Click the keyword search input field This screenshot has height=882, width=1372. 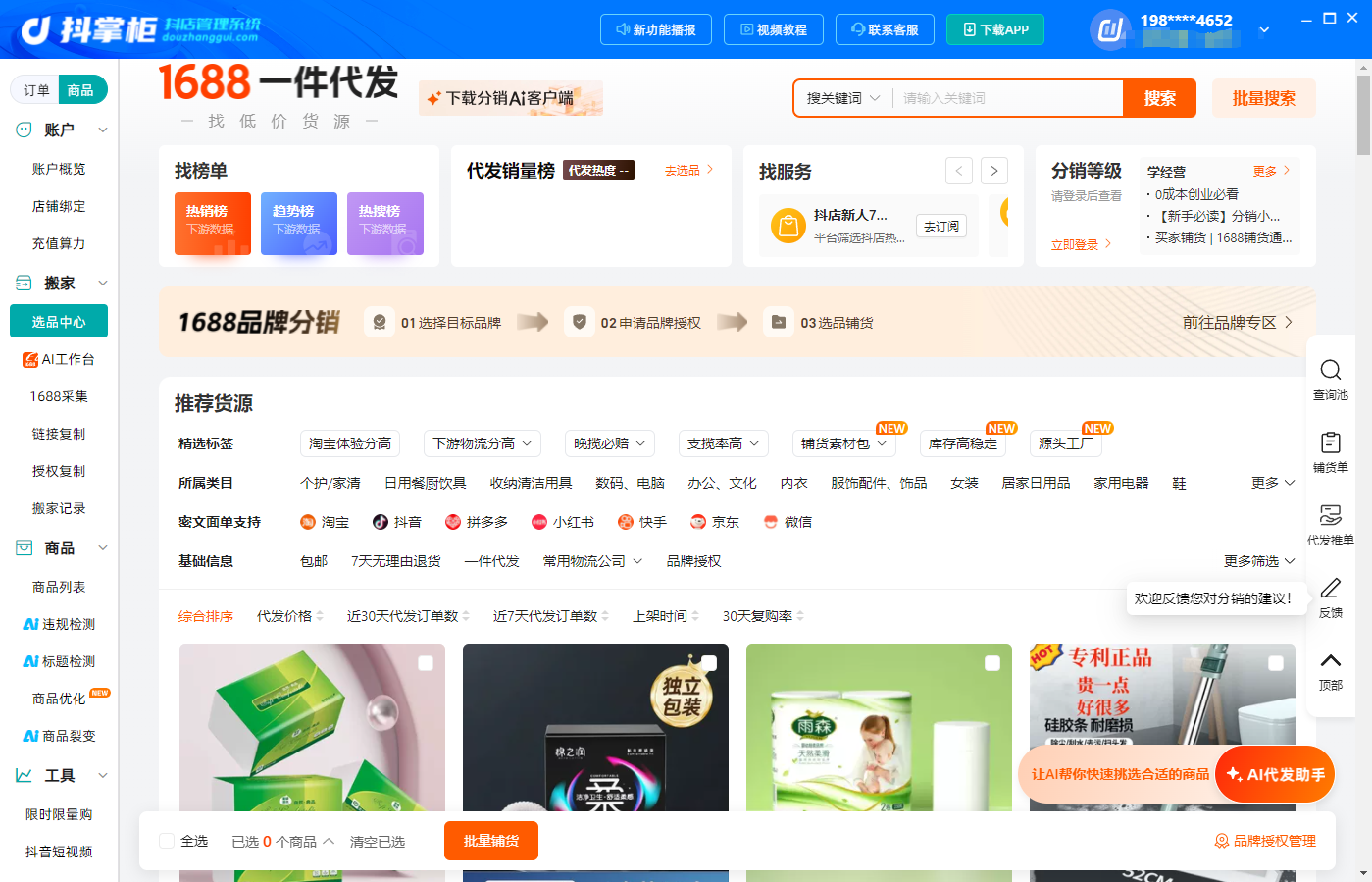1008,98
